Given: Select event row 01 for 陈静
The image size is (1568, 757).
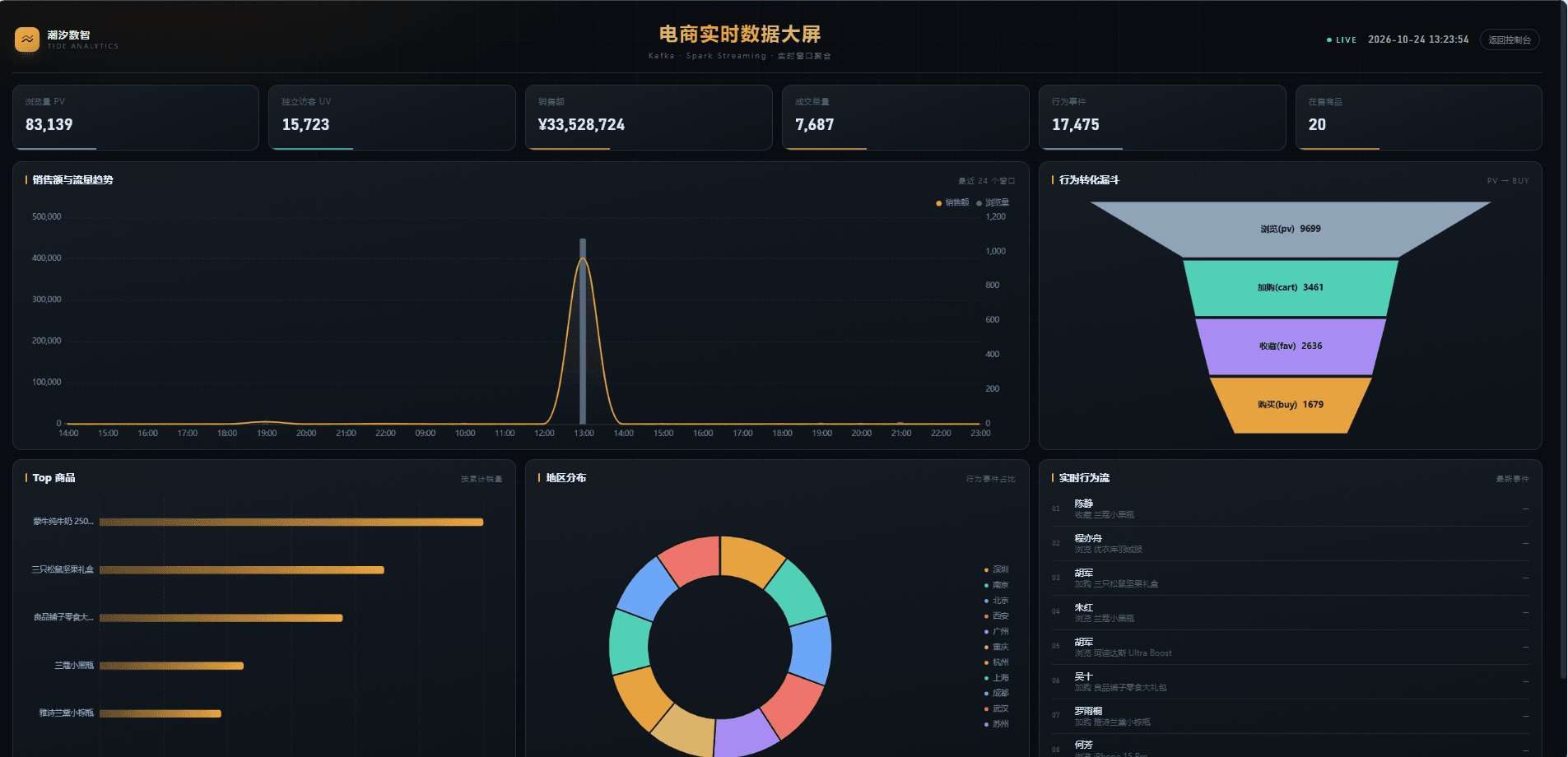Looking at the screenshot, I should pyautogui.click(x=1291, y=509).
